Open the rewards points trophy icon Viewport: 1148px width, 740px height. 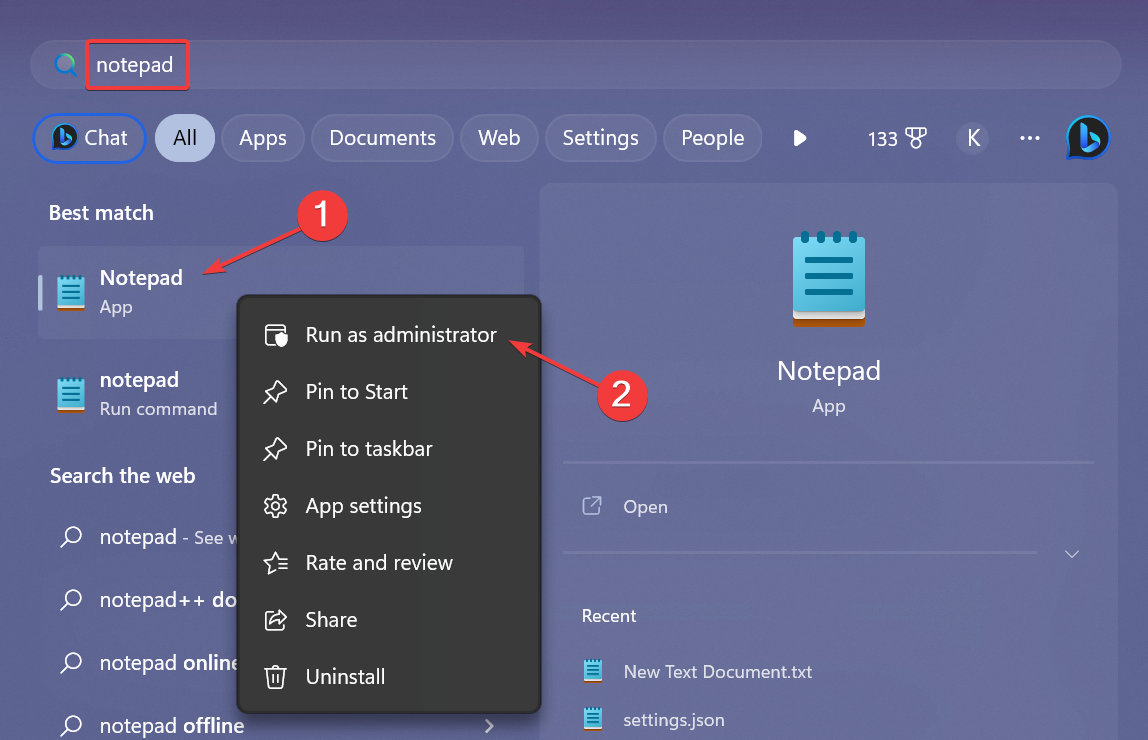[915, 138]
